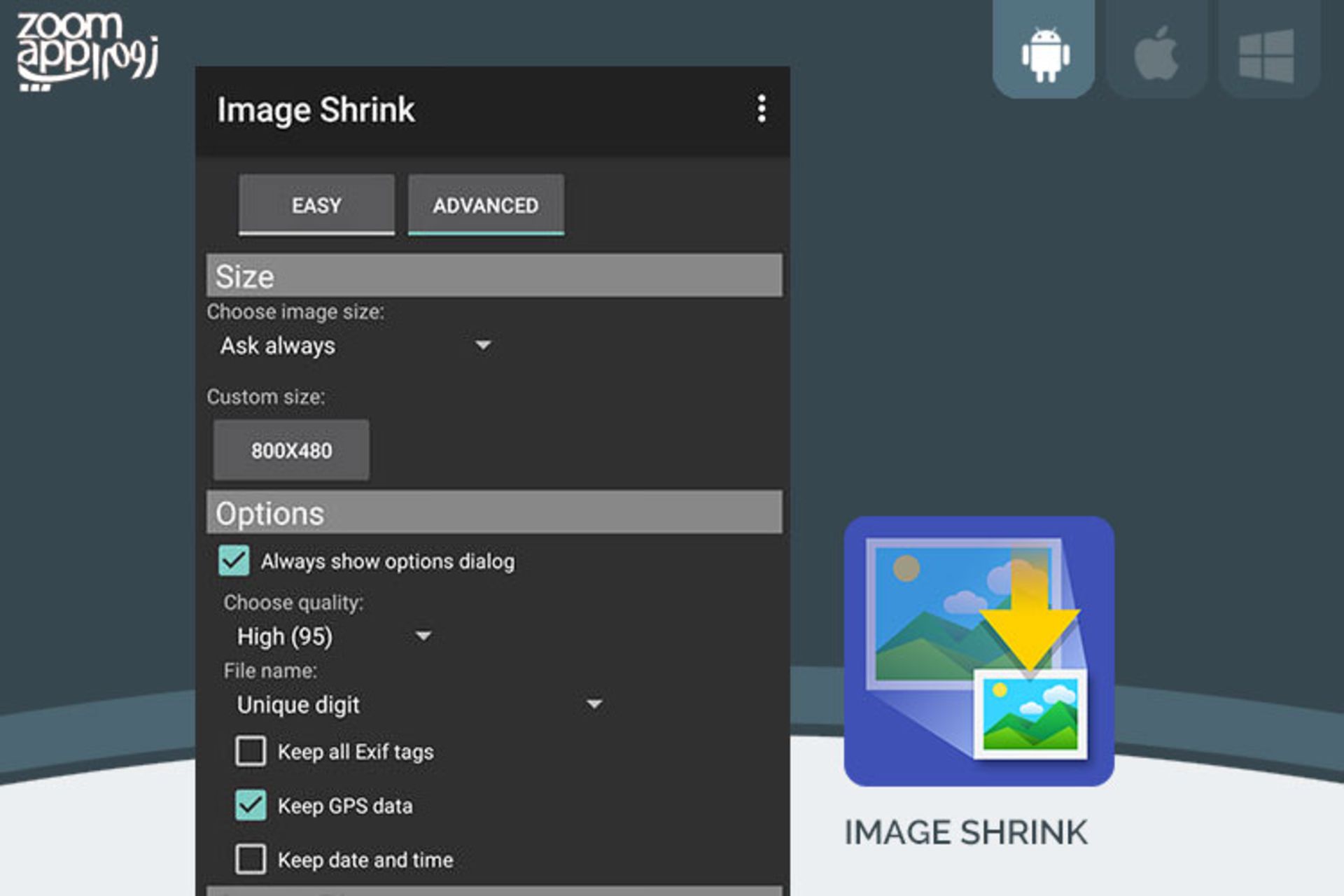This screenshot has height=896, width=1344.
Task: Click the Custom size label
Action: point(265,397)
